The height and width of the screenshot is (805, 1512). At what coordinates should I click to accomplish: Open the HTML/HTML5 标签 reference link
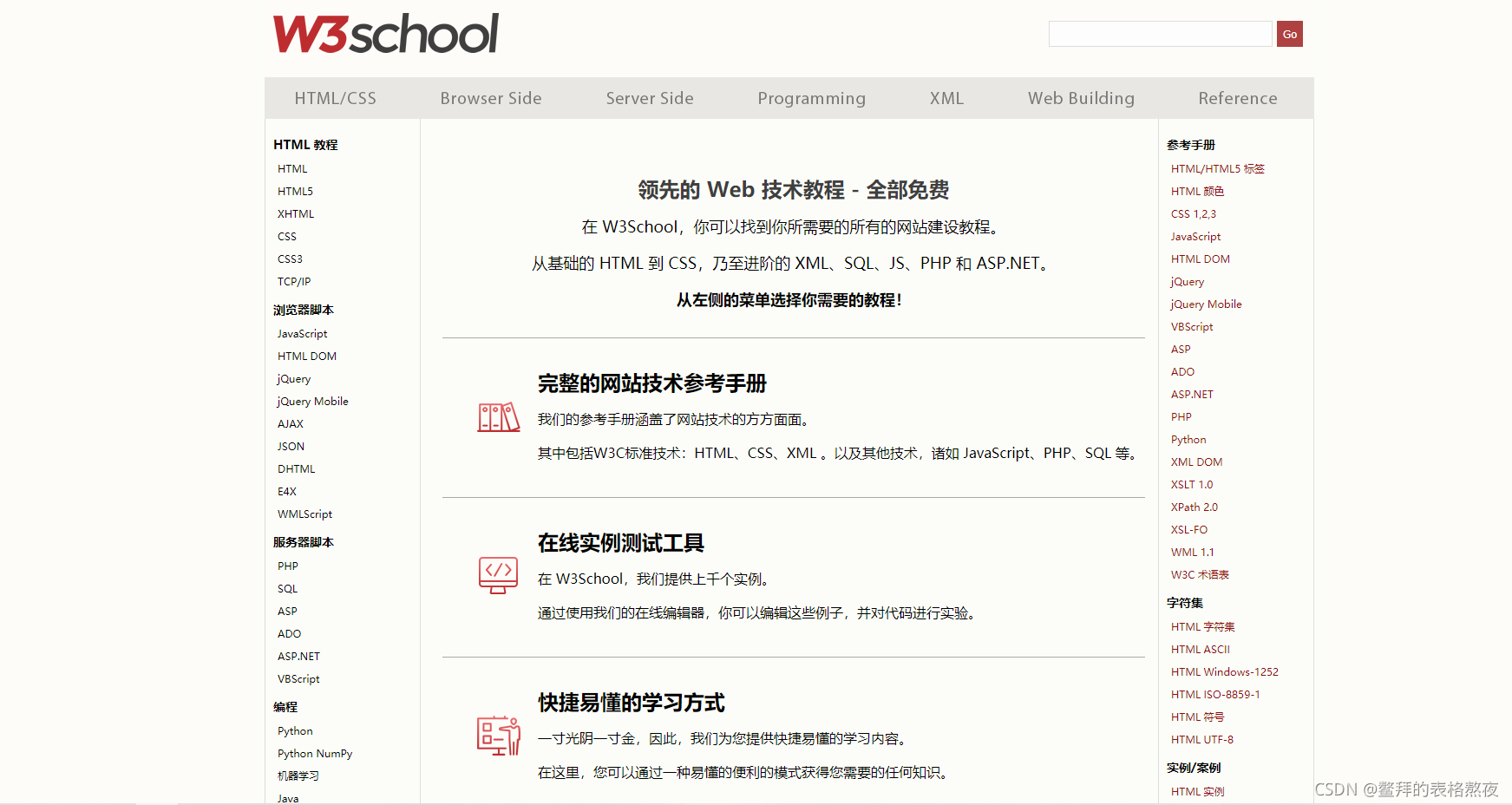point(1218,169)
